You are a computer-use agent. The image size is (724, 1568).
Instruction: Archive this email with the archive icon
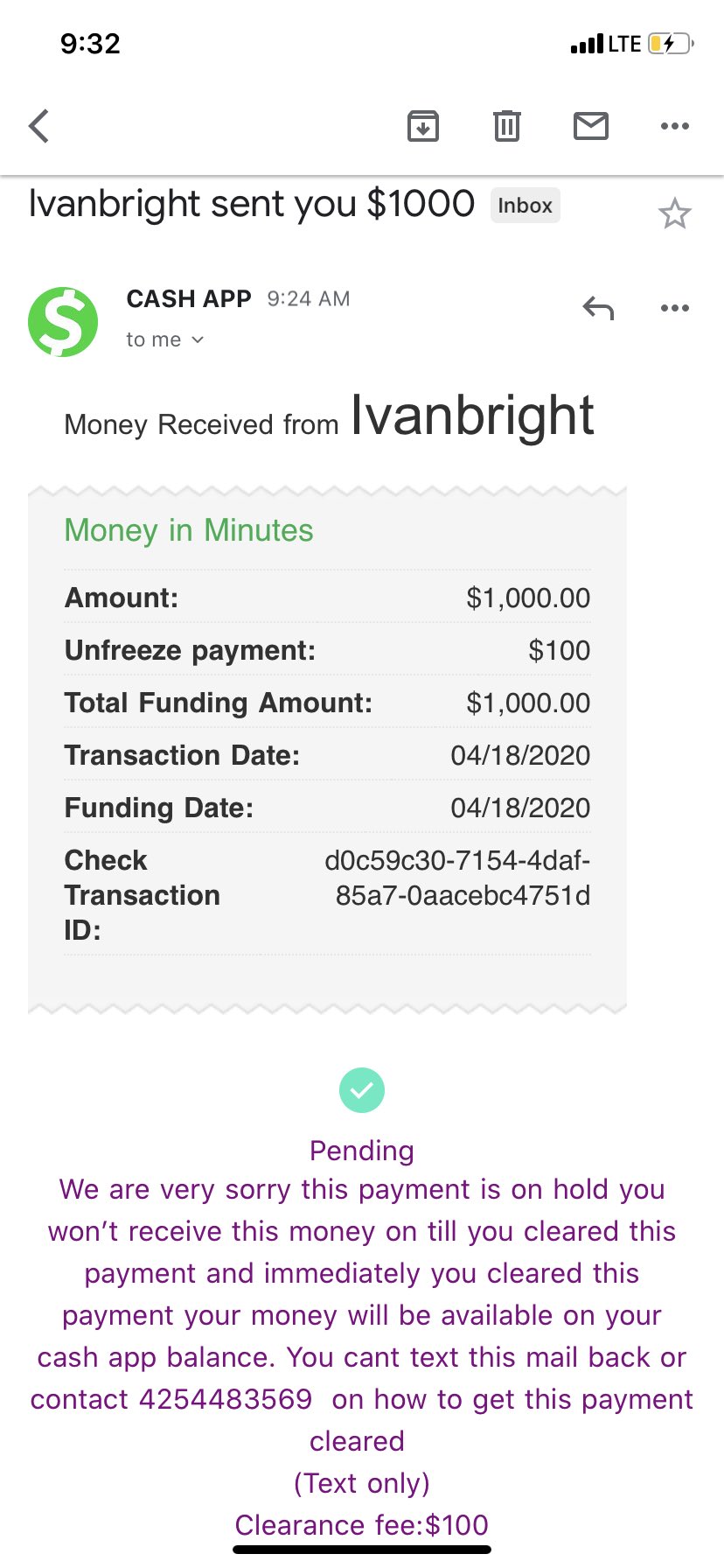423,126
